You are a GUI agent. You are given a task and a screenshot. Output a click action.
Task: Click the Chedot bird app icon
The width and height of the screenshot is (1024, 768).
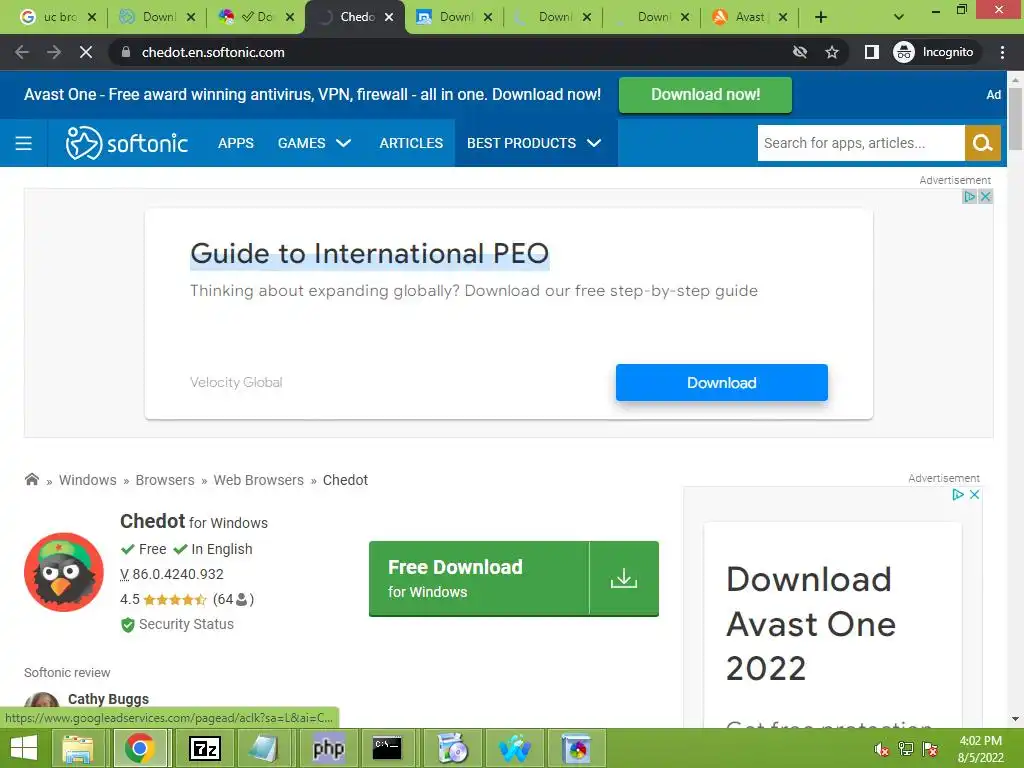[x=64, y=572]
